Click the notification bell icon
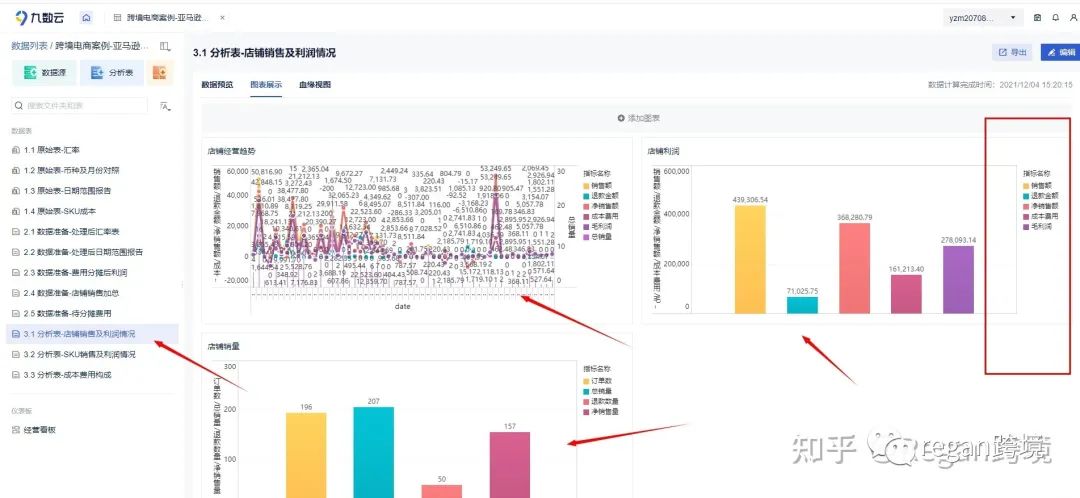 1056,18
